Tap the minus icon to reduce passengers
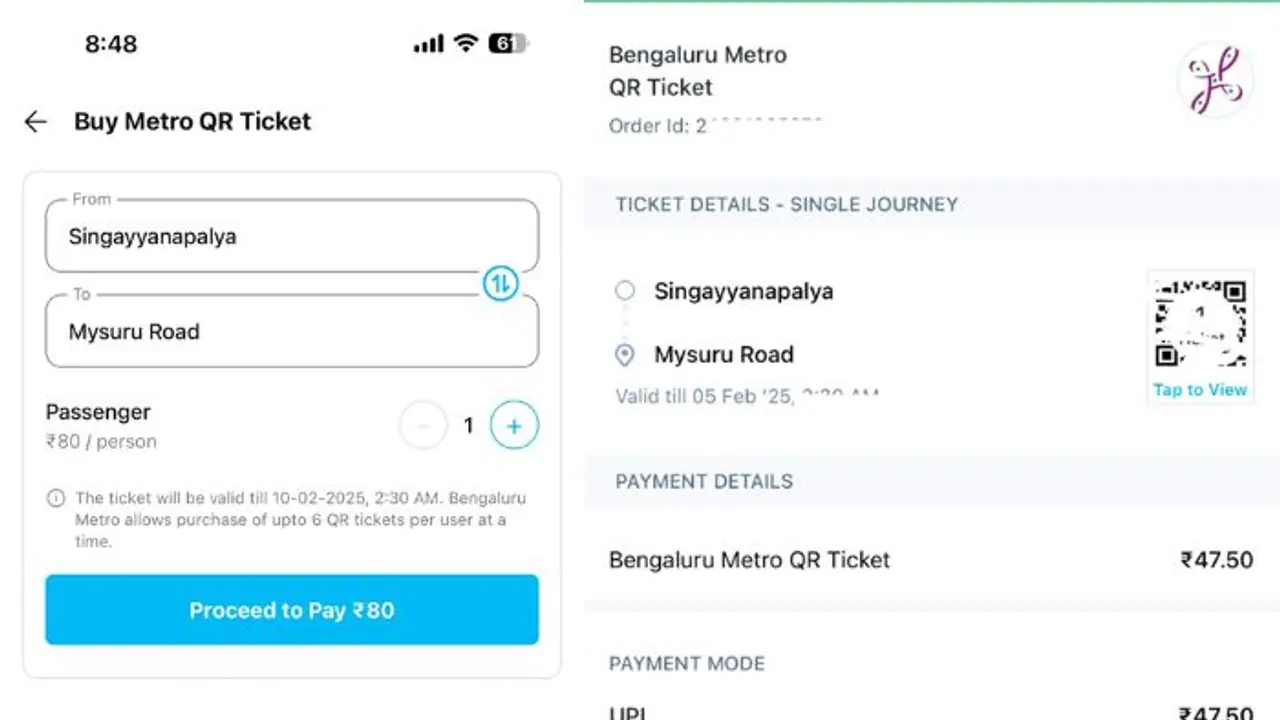1280x720 pixels. click(x=423, y=425)
